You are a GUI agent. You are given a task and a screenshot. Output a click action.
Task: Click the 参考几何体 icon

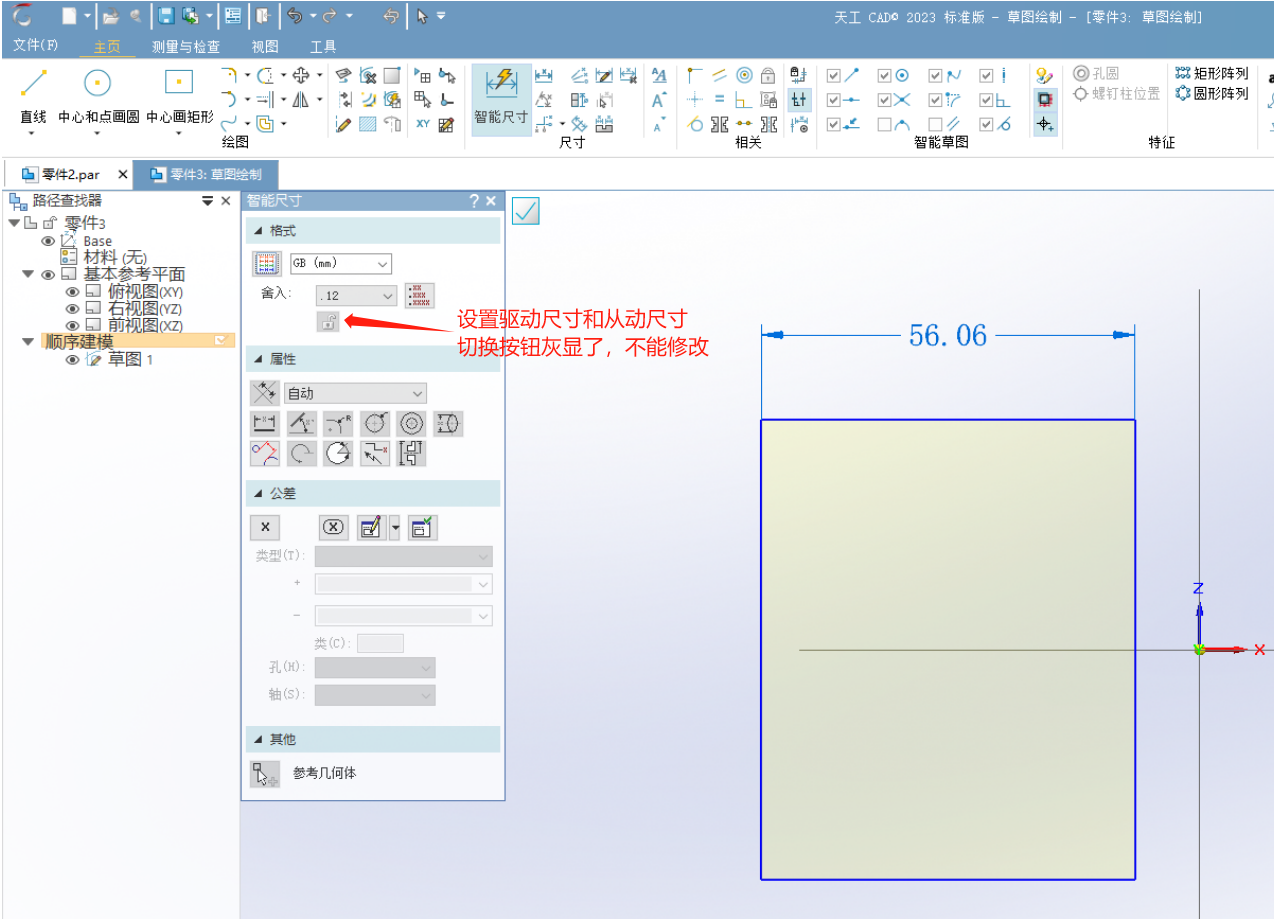click(x=265, y=774)
